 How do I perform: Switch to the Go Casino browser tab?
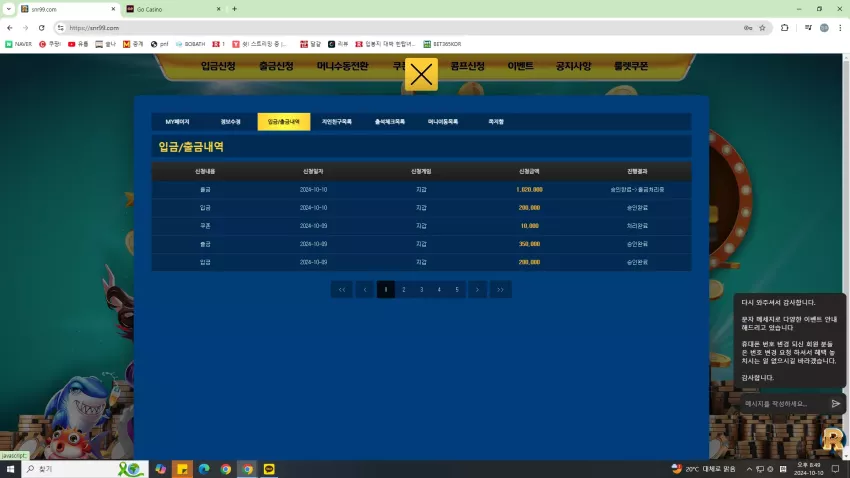tap(172, 9)
